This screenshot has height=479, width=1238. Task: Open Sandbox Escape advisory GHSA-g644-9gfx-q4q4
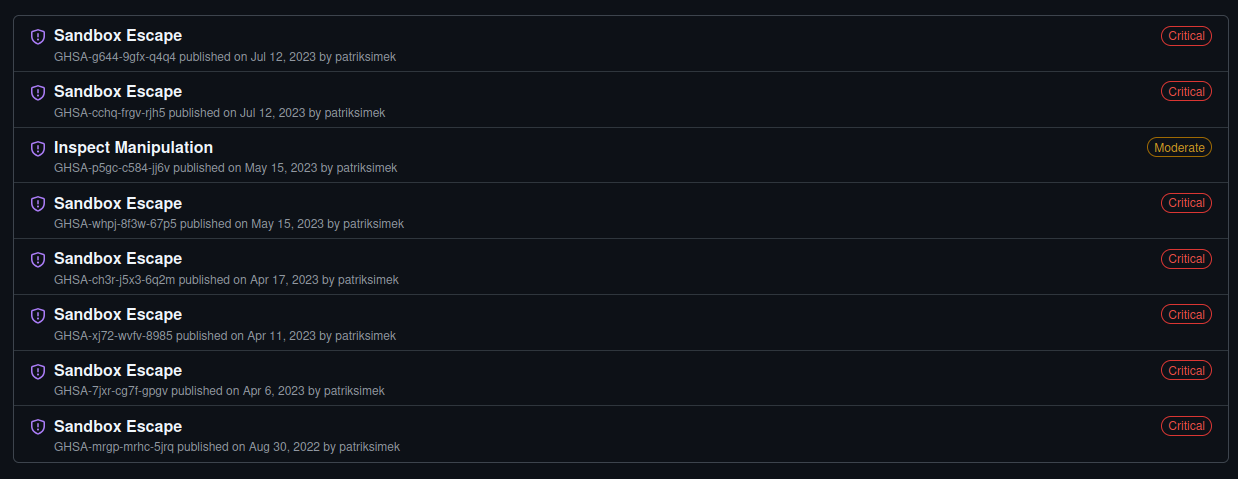(x=118, y=36)
